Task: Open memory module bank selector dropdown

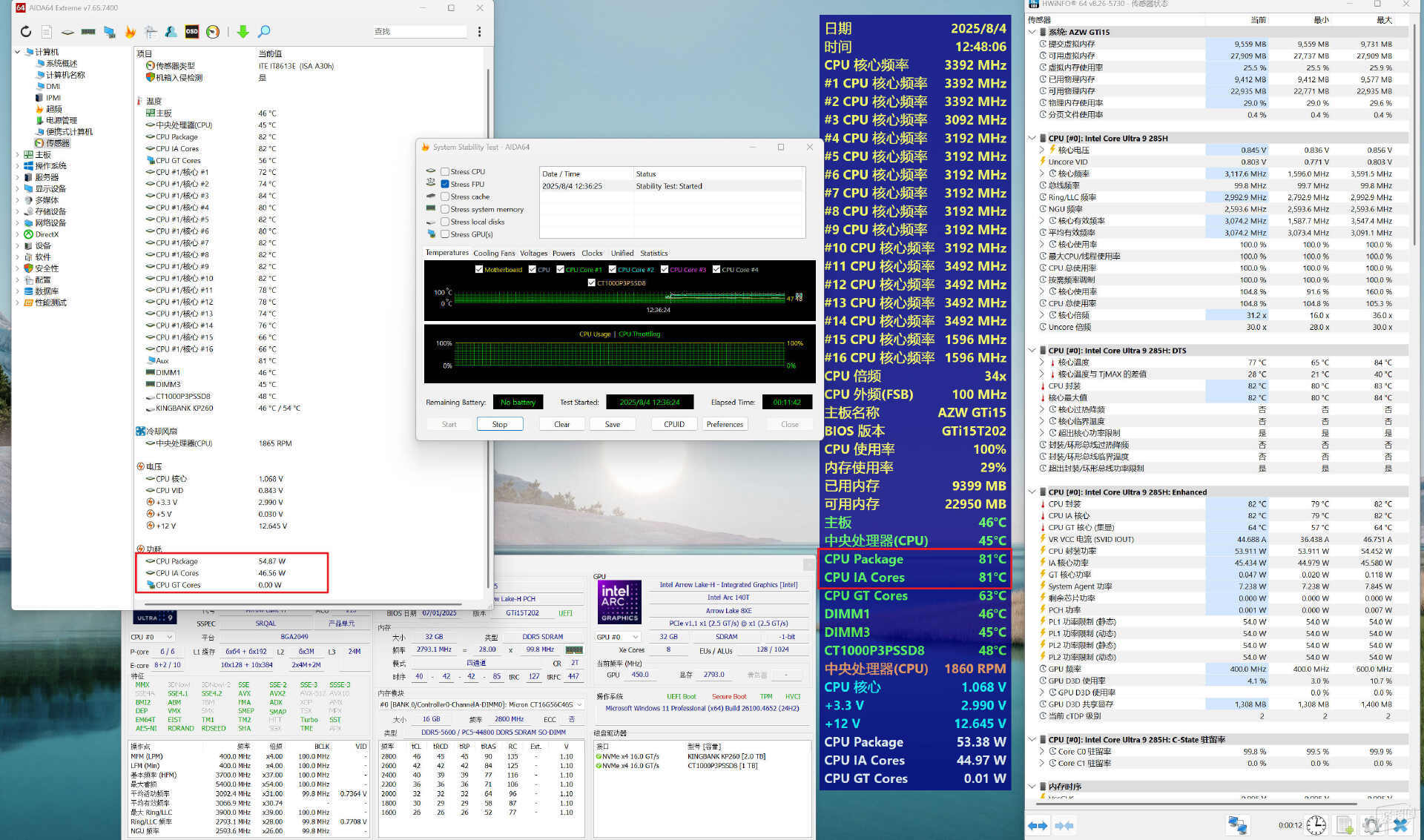Action: pos(482,704)
